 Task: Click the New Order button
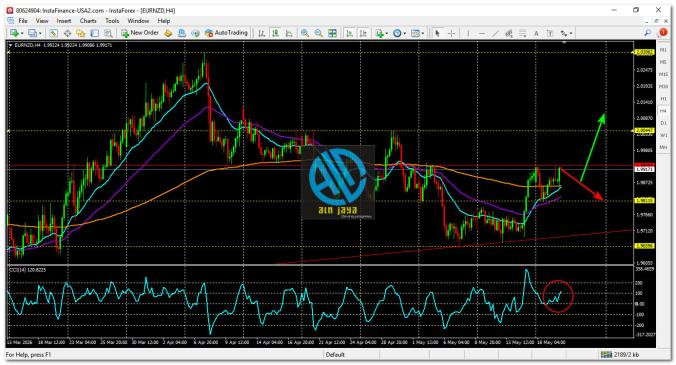point(140,33)
